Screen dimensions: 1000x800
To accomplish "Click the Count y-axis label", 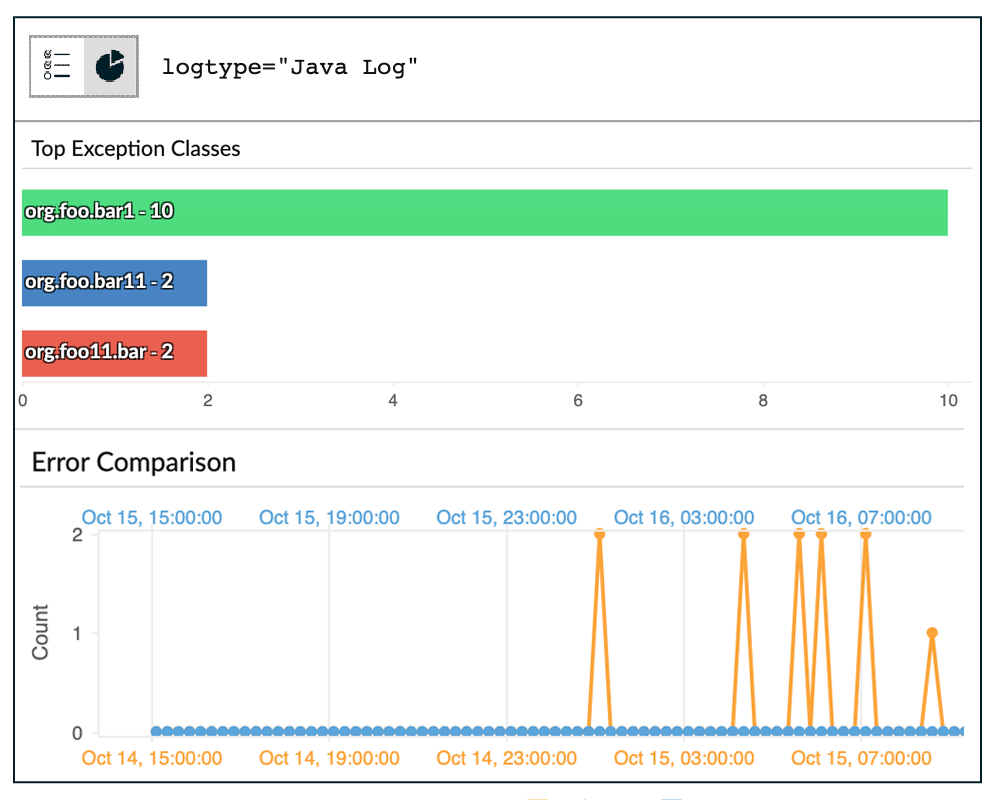I will click(41, 632).
